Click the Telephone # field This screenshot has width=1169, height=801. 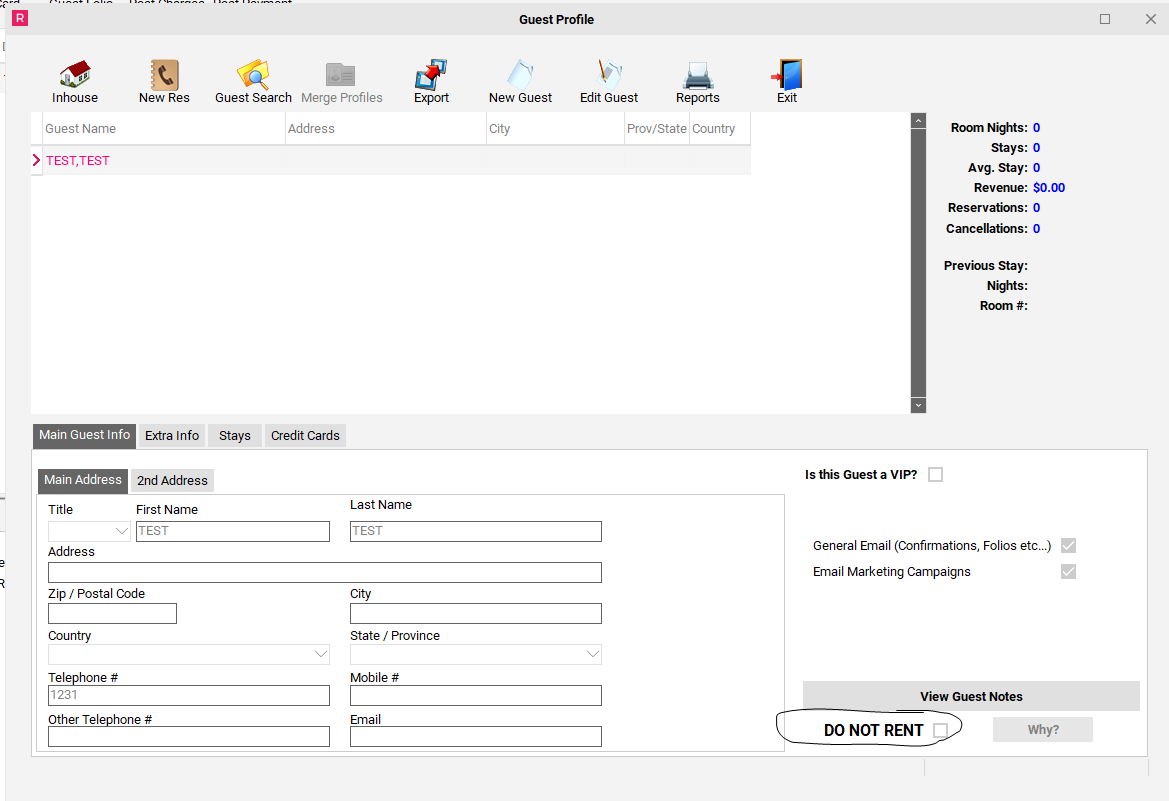coord(189,696)
